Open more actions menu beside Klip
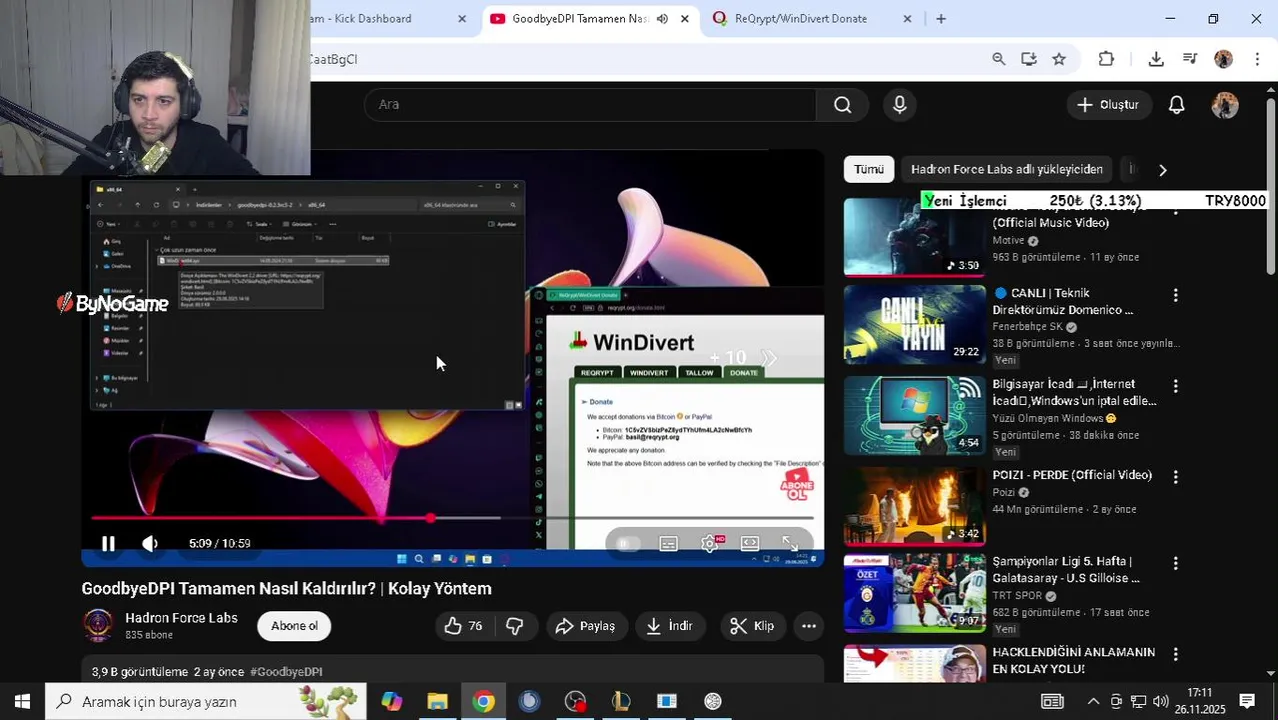The image size is (1278, 720). click(808, 626)
